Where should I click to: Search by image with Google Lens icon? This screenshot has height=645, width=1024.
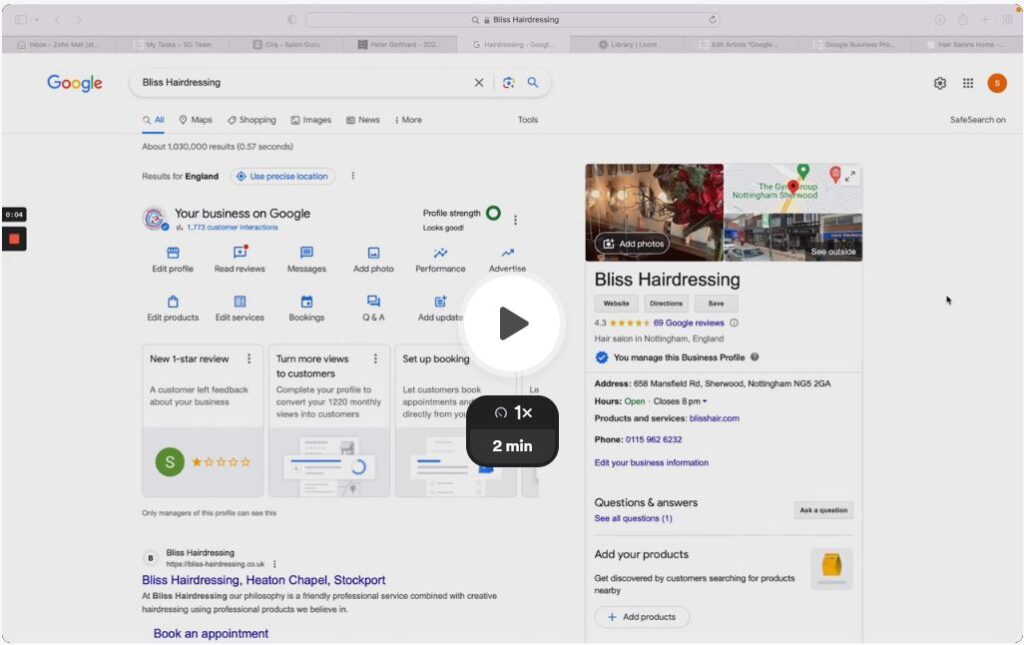(508, 82)
